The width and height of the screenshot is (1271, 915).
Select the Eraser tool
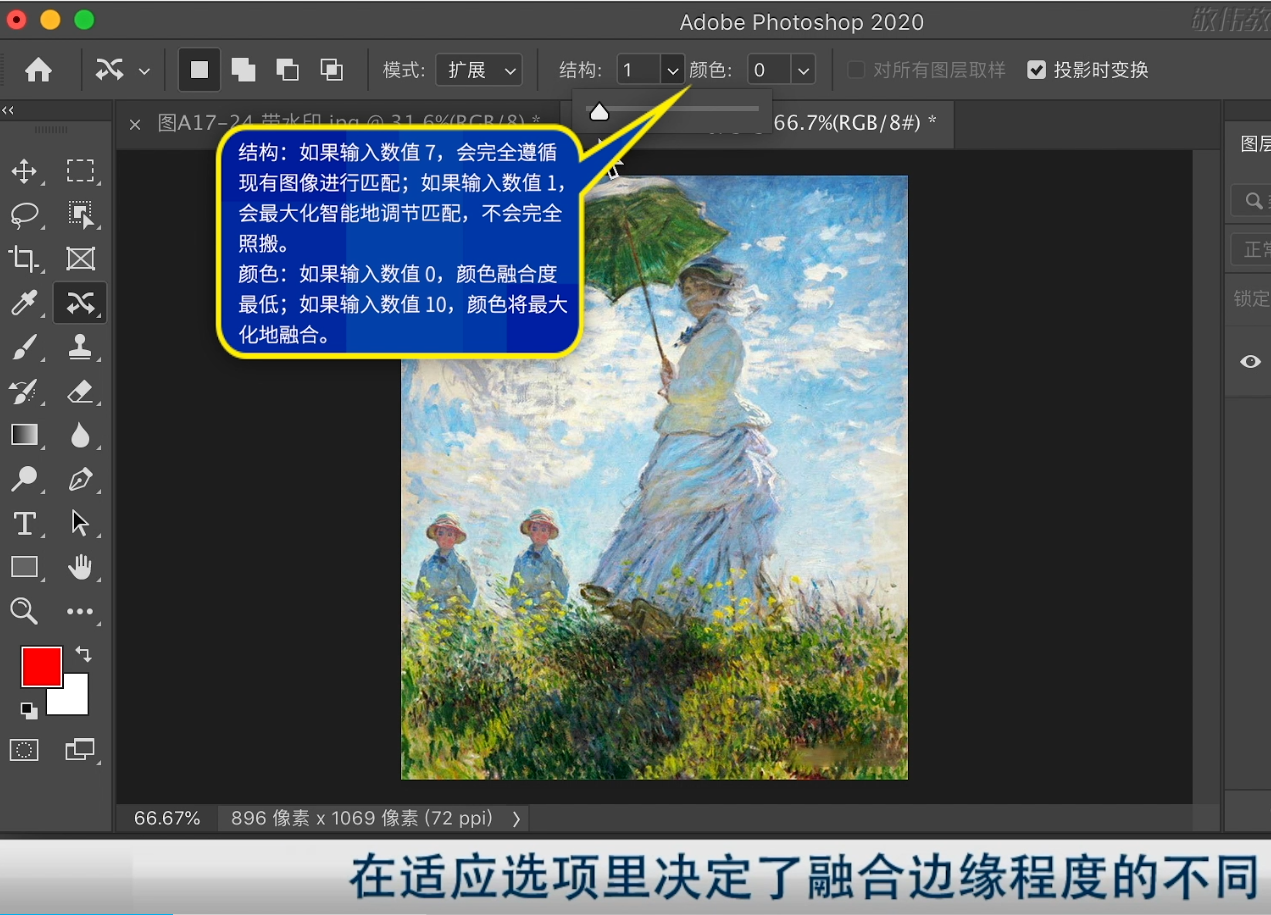pos(80,391)
